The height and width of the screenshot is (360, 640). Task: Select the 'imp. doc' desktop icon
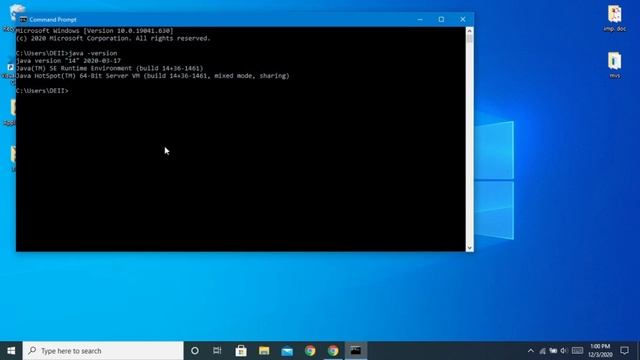click(x=615, y=18)
